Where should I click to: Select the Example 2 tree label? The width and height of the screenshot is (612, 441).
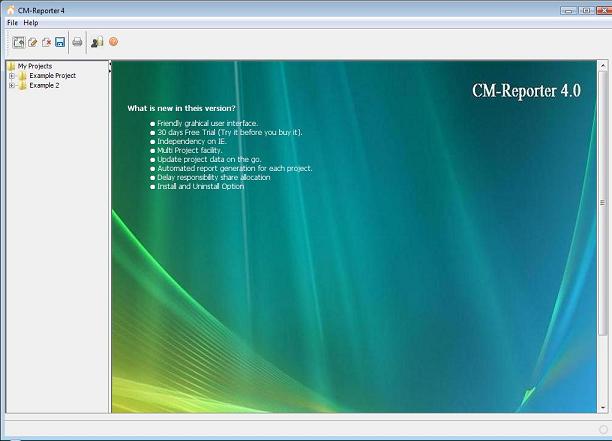click(x=44, y=85)
